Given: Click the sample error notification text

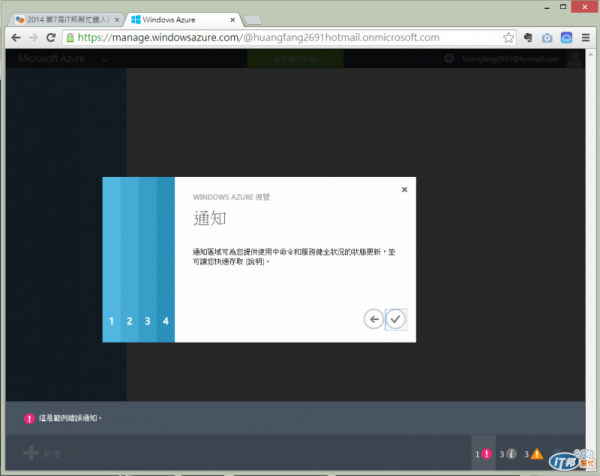Looking at the screenshot, I should tap(70, 418).
